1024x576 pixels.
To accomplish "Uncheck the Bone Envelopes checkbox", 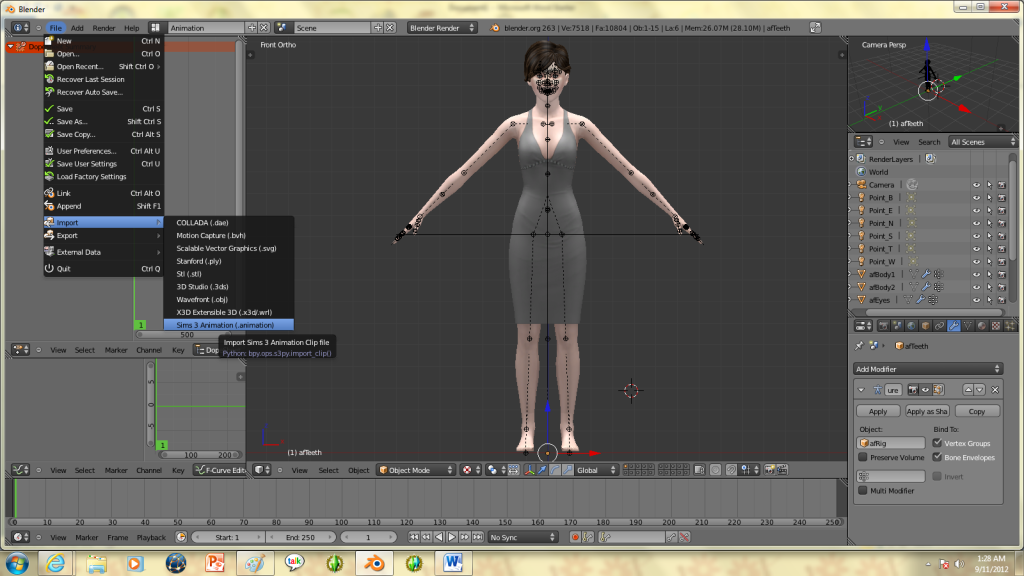I will 937,457.
